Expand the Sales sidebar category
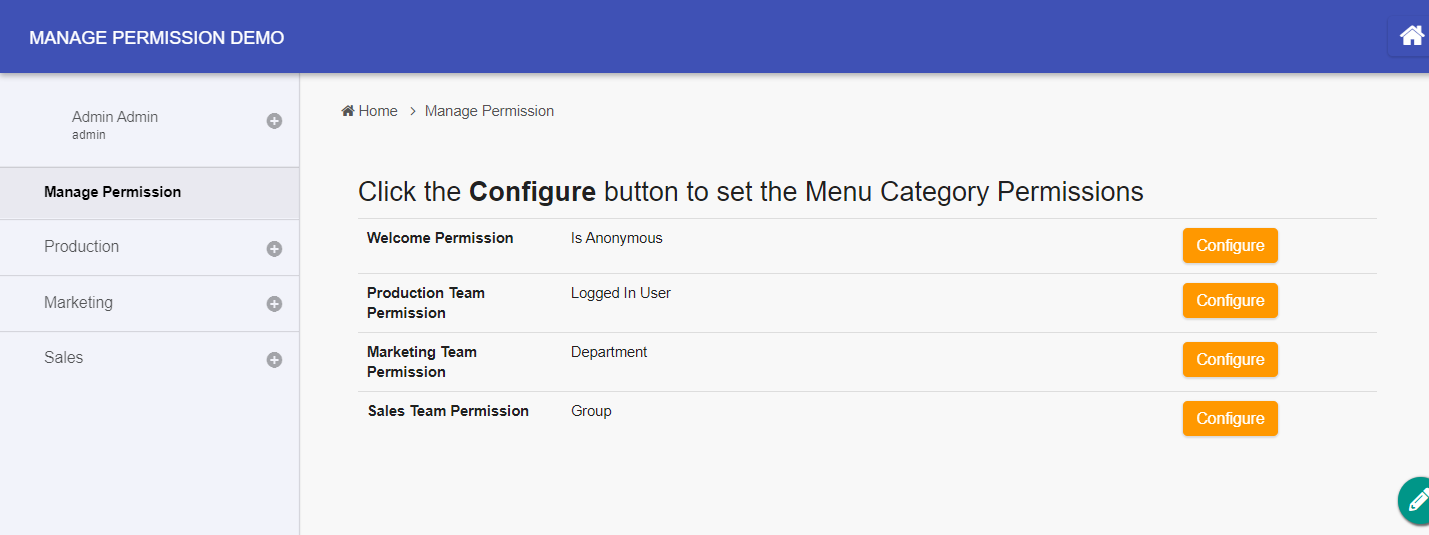1429x535 pixels. coord(63,358)
